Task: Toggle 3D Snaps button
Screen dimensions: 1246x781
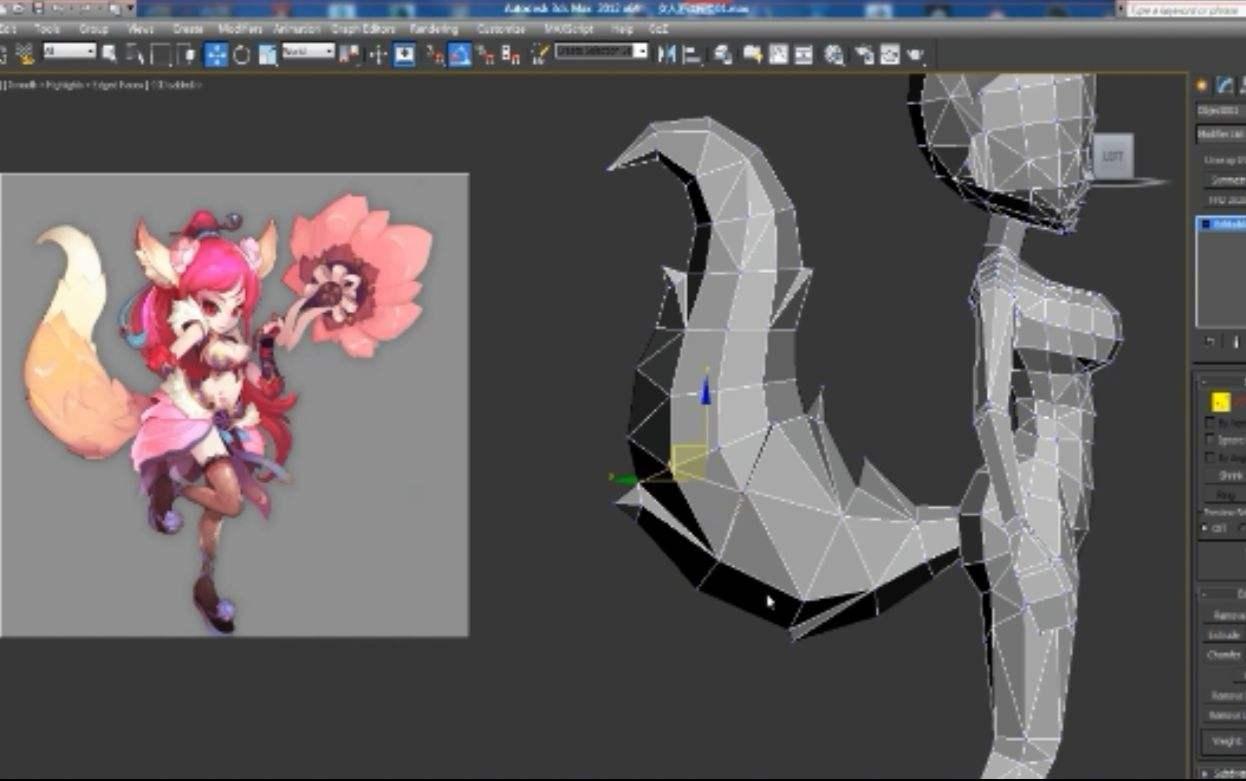Action: [435, 54]
